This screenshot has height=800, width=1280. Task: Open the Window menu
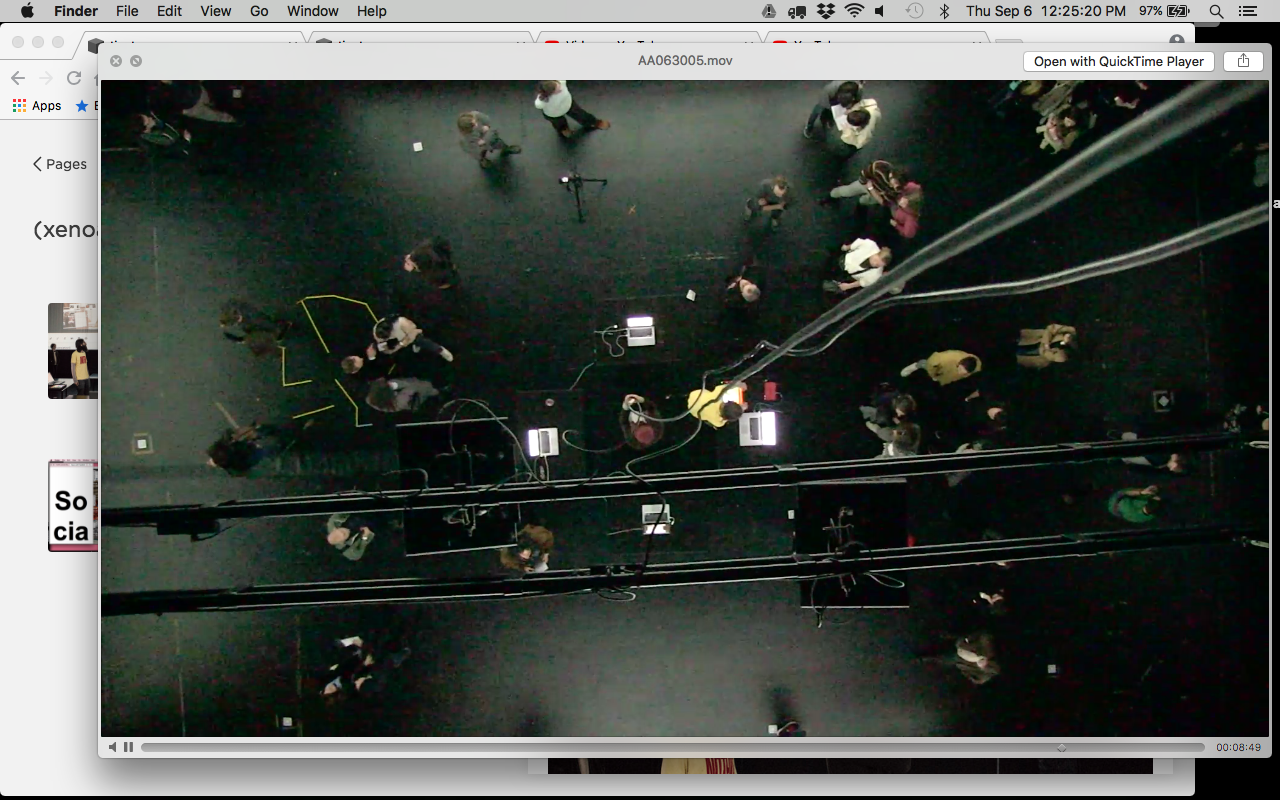[313, 11]
